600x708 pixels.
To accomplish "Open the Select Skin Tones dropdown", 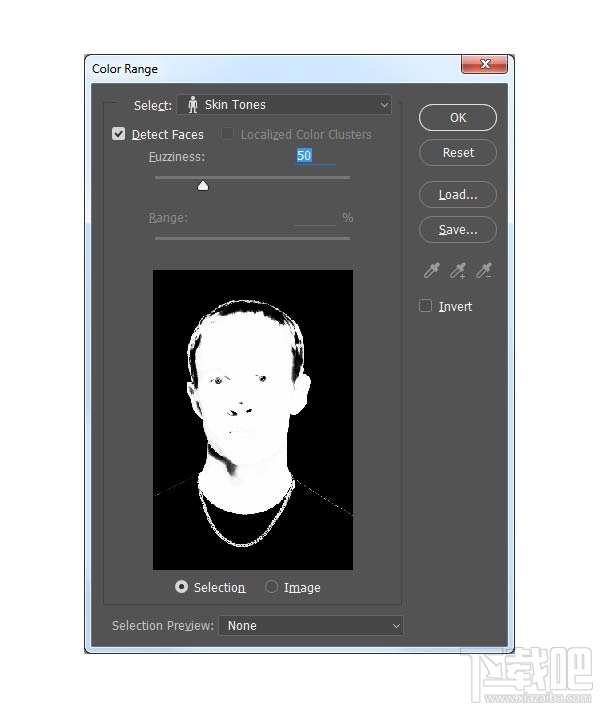I will coord(284,105).
